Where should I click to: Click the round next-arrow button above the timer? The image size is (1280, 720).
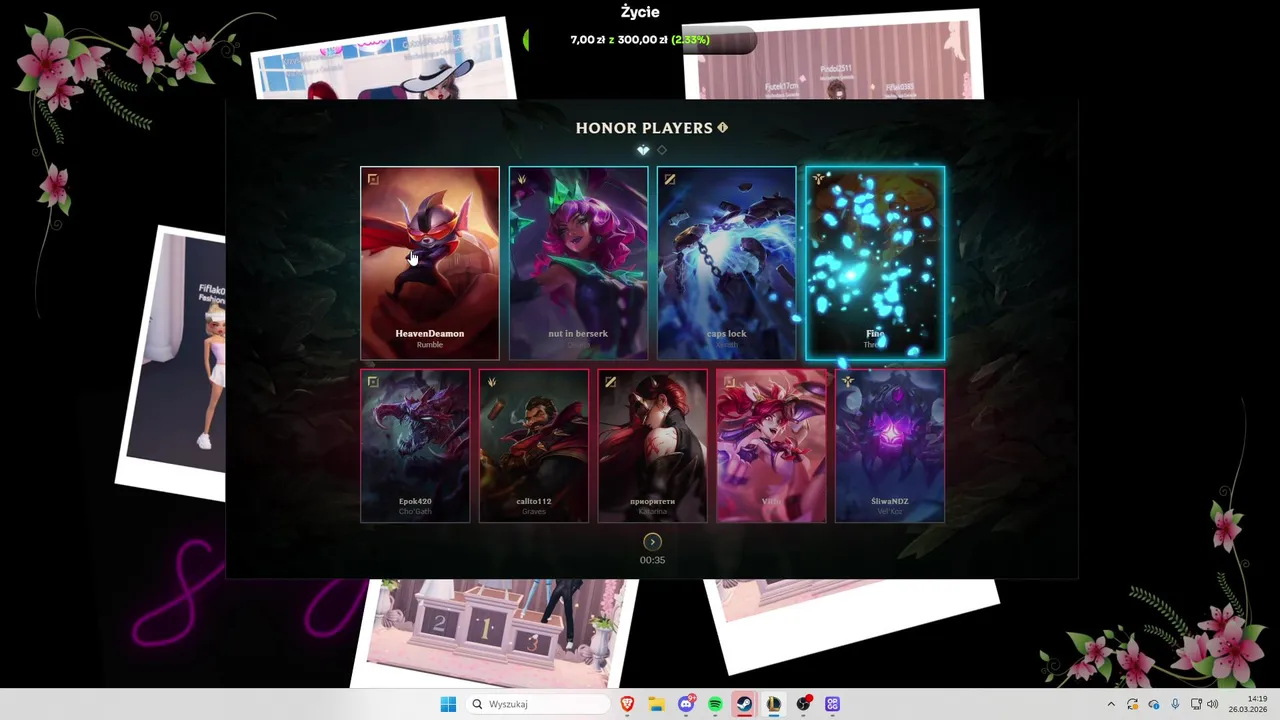tap(652, 542)
